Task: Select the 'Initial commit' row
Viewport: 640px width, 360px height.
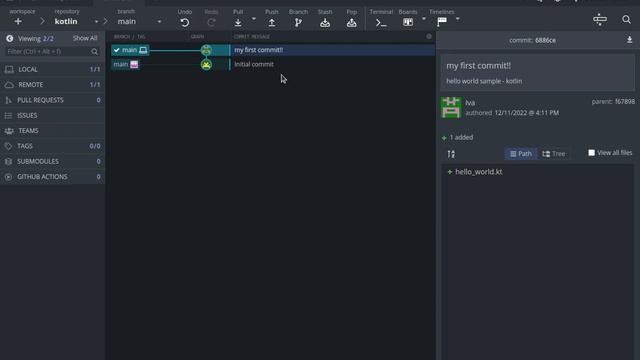Action: (x=333, y=64)
